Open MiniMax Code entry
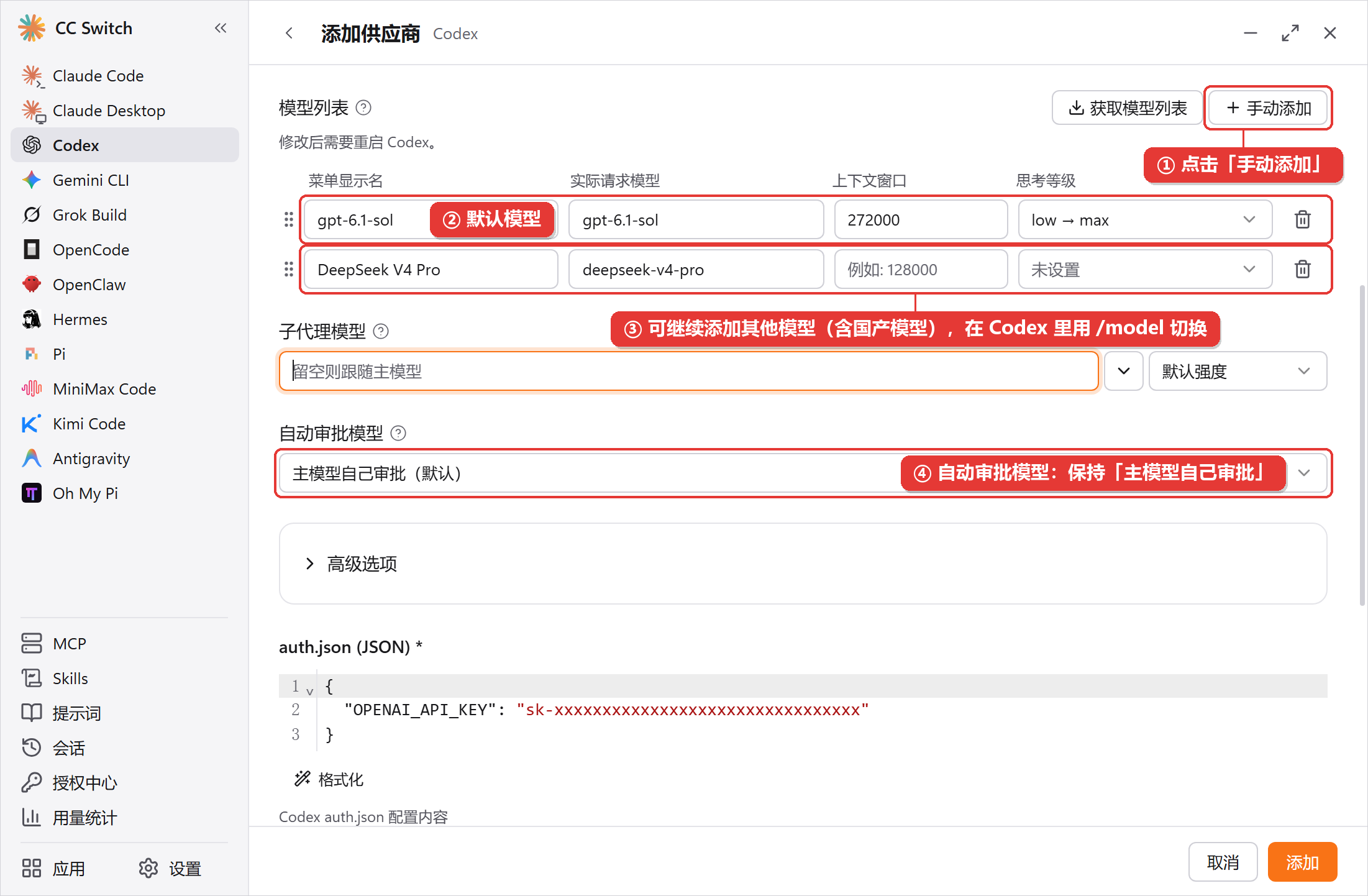Image resolution: width=1368 pixels, height=896 pixels. [125, 389]
